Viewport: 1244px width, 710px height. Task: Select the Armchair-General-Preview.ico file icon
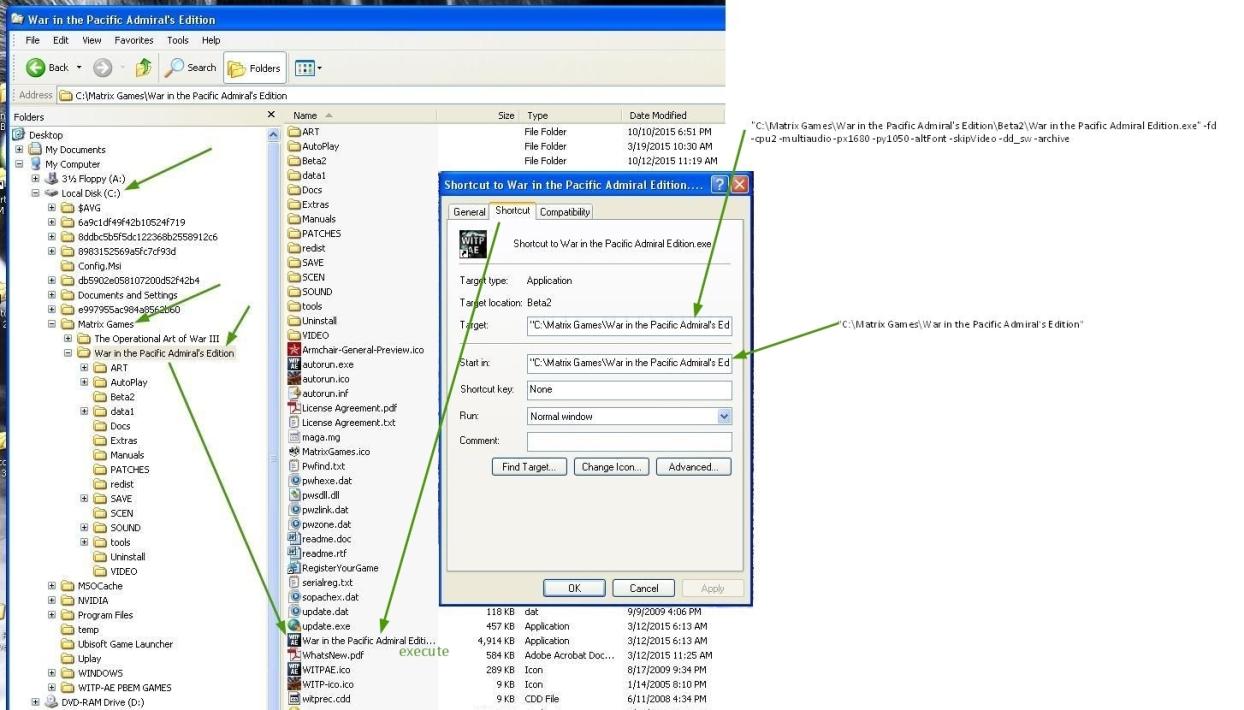pos(294,350)
